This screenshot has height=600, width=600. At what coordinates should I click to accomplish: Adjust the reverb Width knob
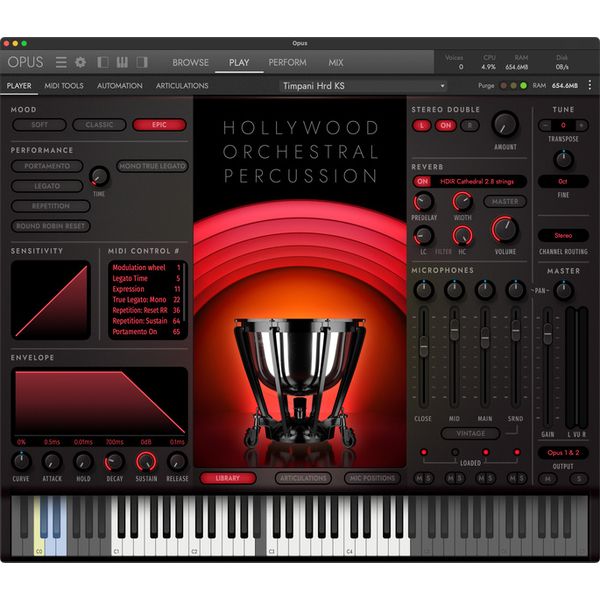coord(462,201)
